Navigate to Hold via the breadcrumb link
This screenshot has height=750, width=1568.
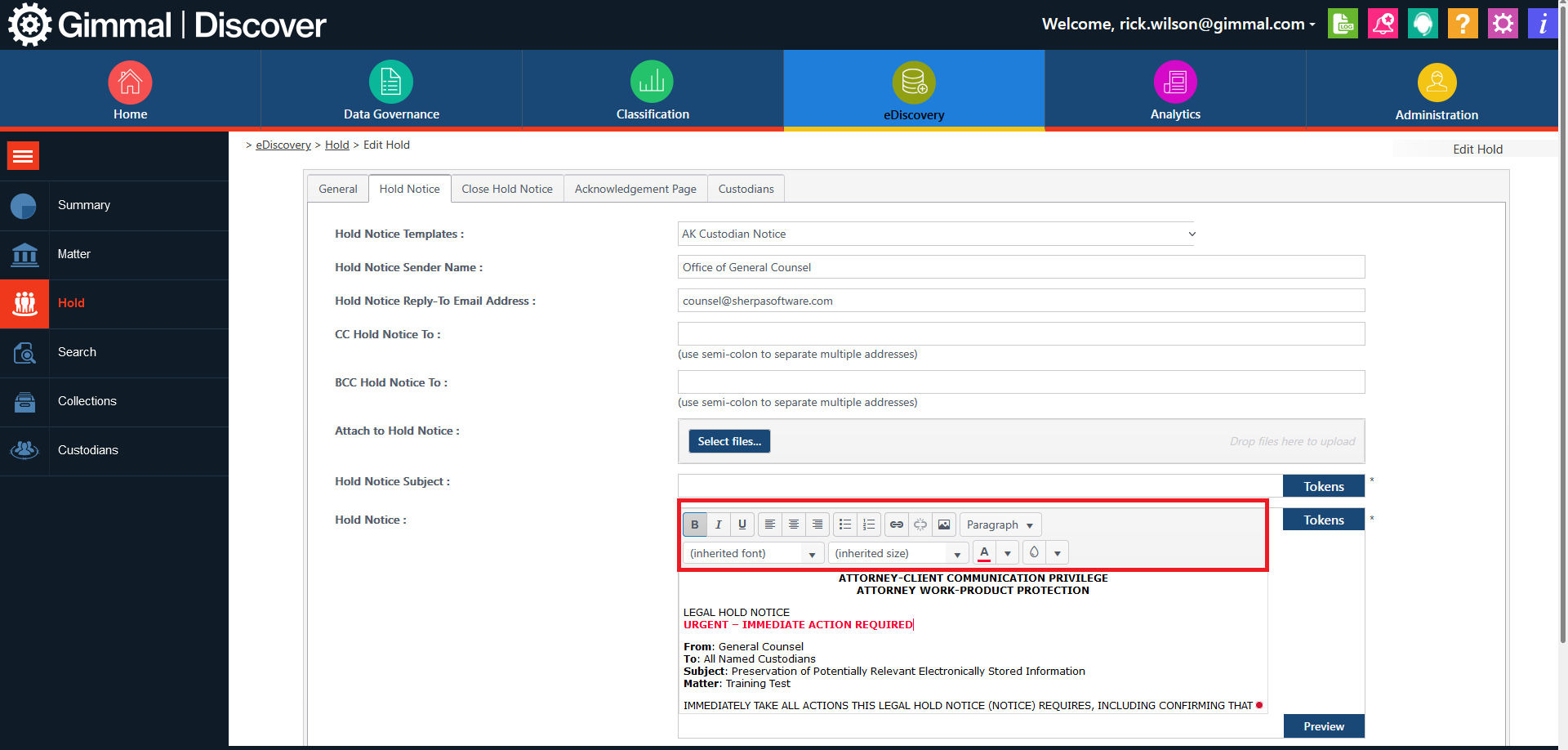point(336,145)
